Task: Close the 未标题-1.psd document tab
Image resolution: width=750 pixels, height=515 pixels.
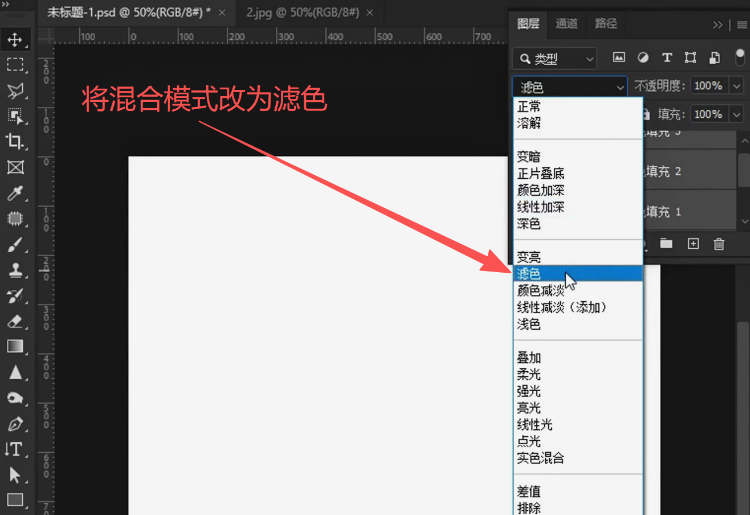Action: [222, 13]
